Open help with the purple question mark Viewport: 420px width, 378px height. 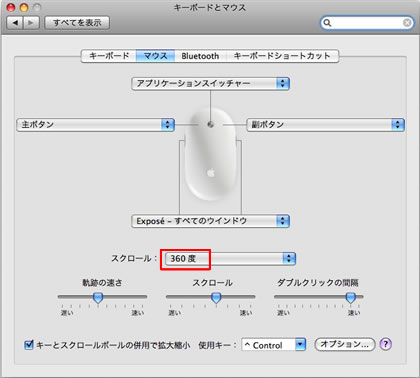386,344
